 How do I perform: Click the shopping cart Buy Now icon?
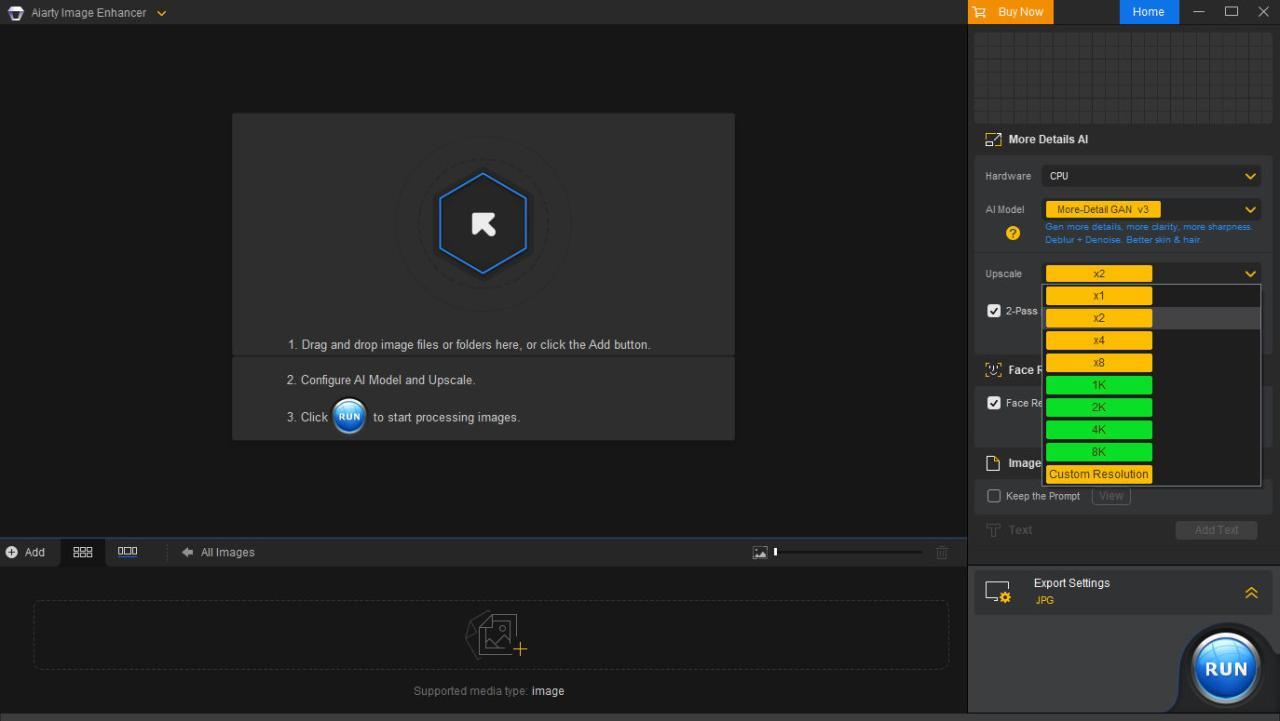pos(979,12)
